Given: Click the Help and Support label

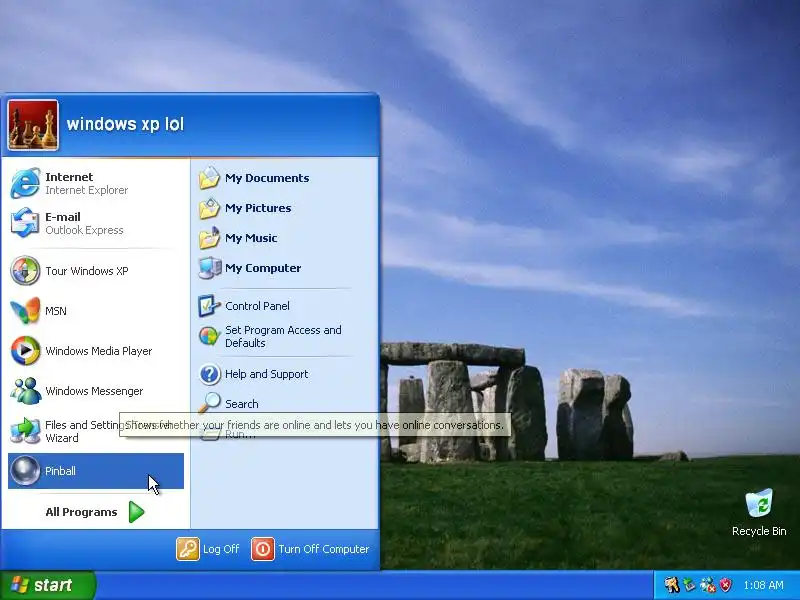Looking at the screenshot, I should click(x=266, y=374).
